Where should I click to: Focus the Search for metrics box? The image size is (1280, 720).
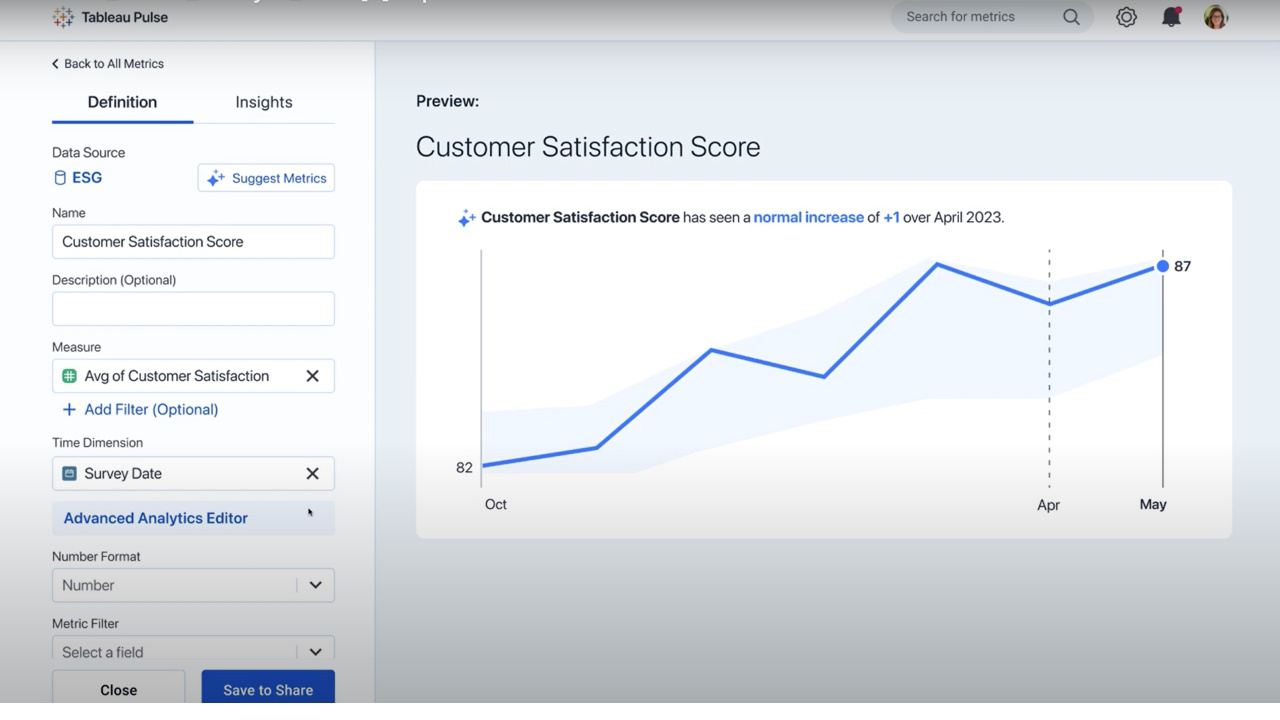click(992, 17)
